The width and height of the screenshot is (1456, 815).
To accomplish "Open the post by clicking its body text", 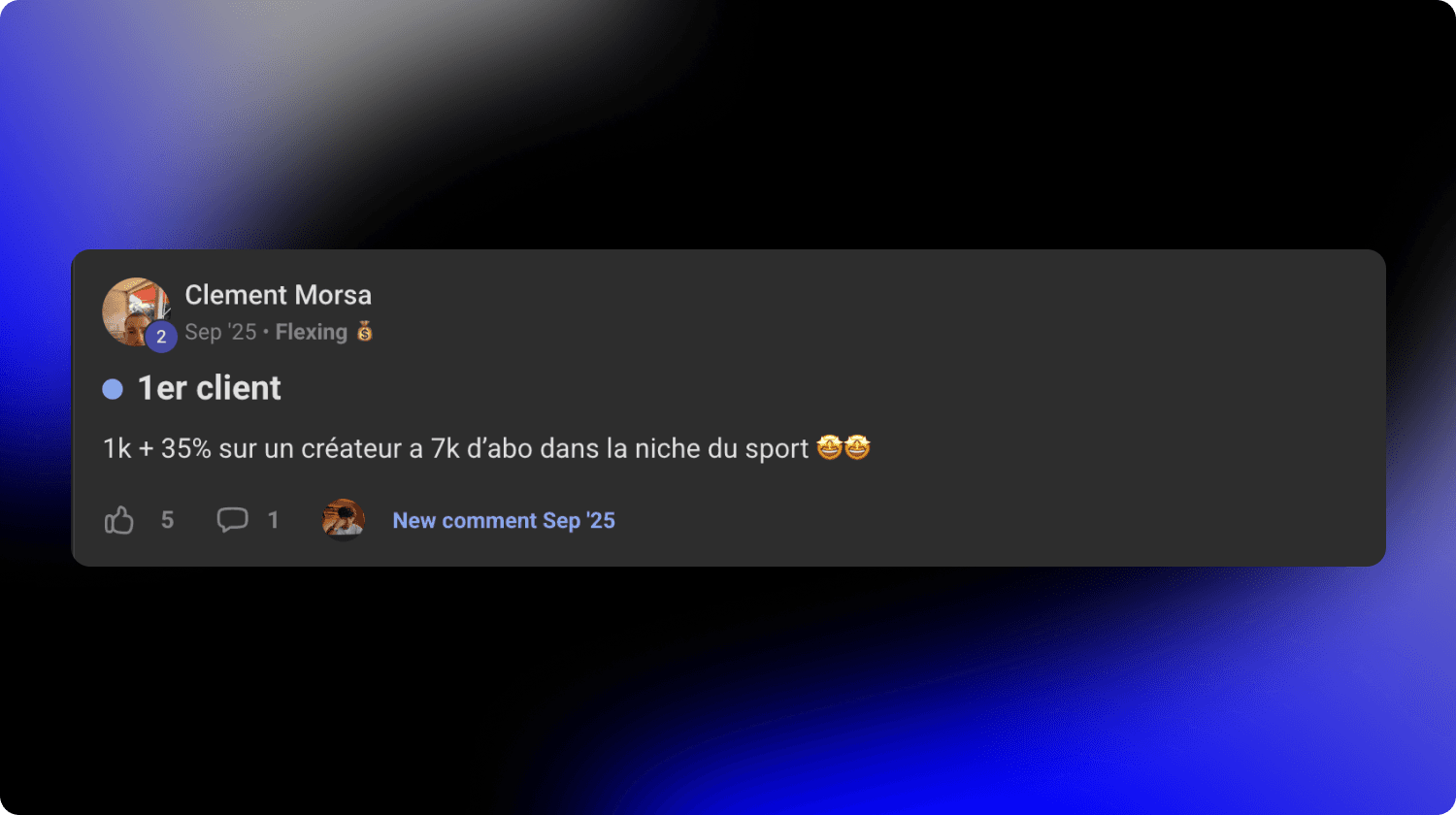I will coord(456,448).
